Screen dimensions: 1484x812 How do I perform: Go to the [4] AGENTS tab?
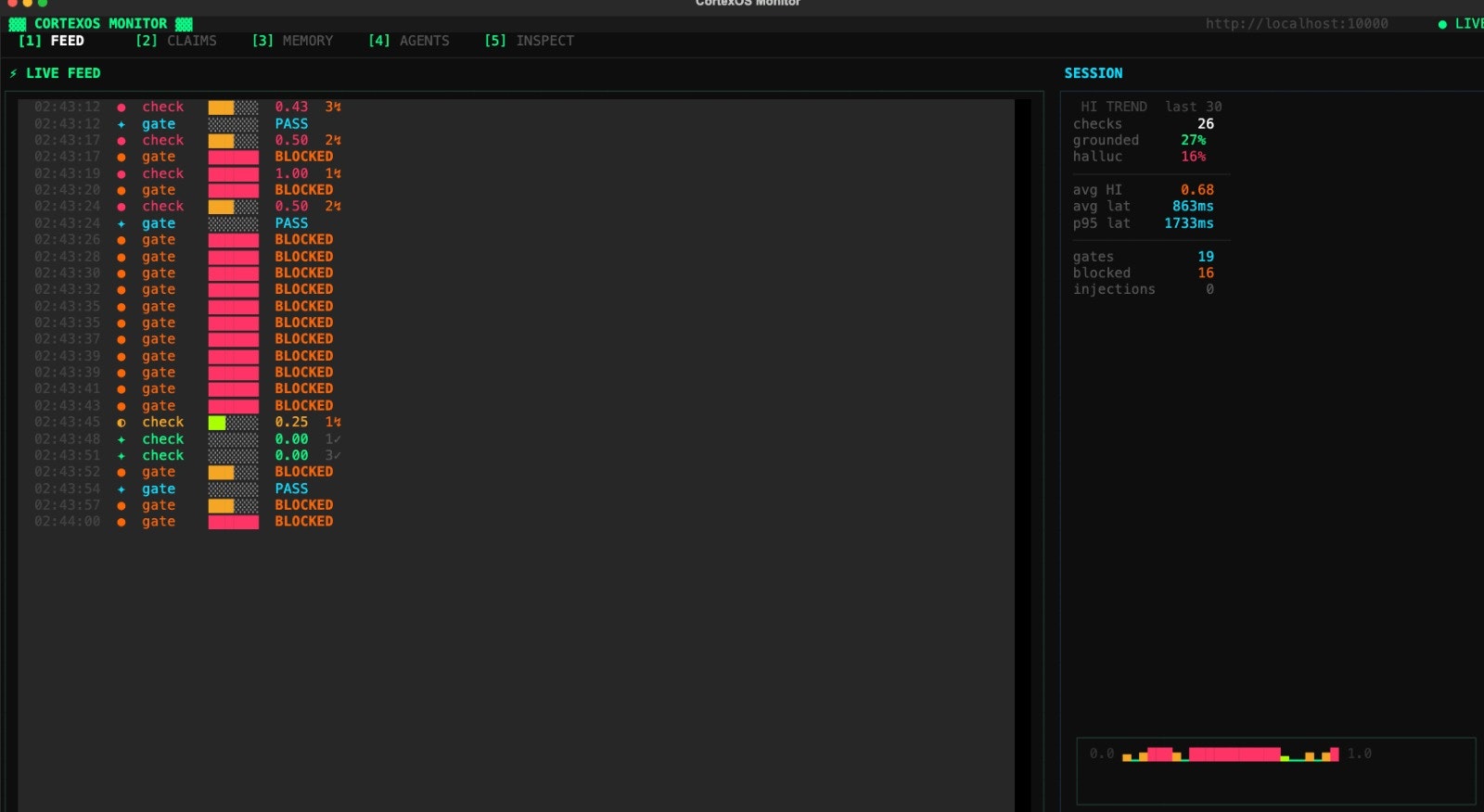(409, 41)
